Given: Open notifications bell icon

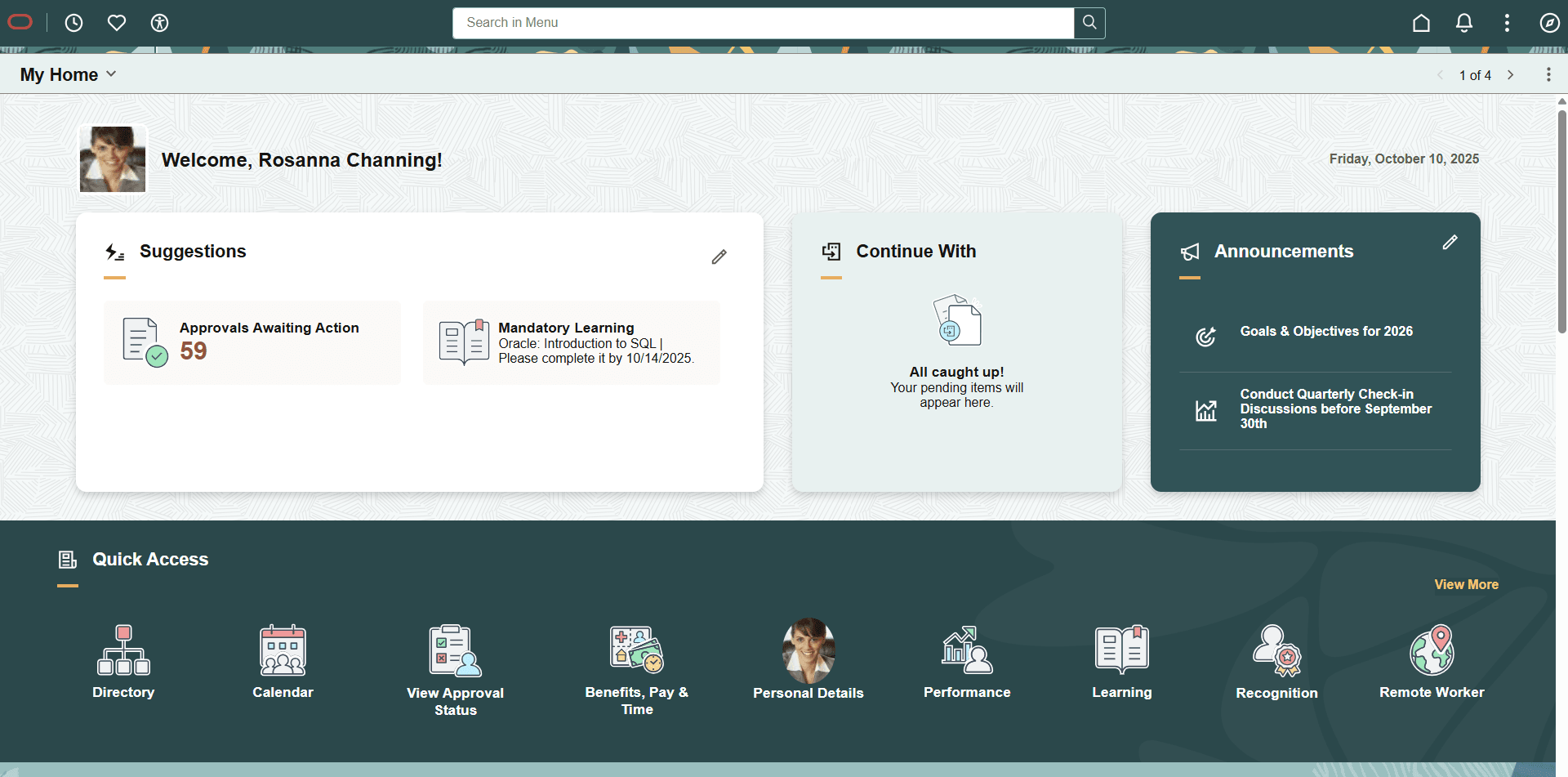Looking at the screenshot, I should [1464, 23].
